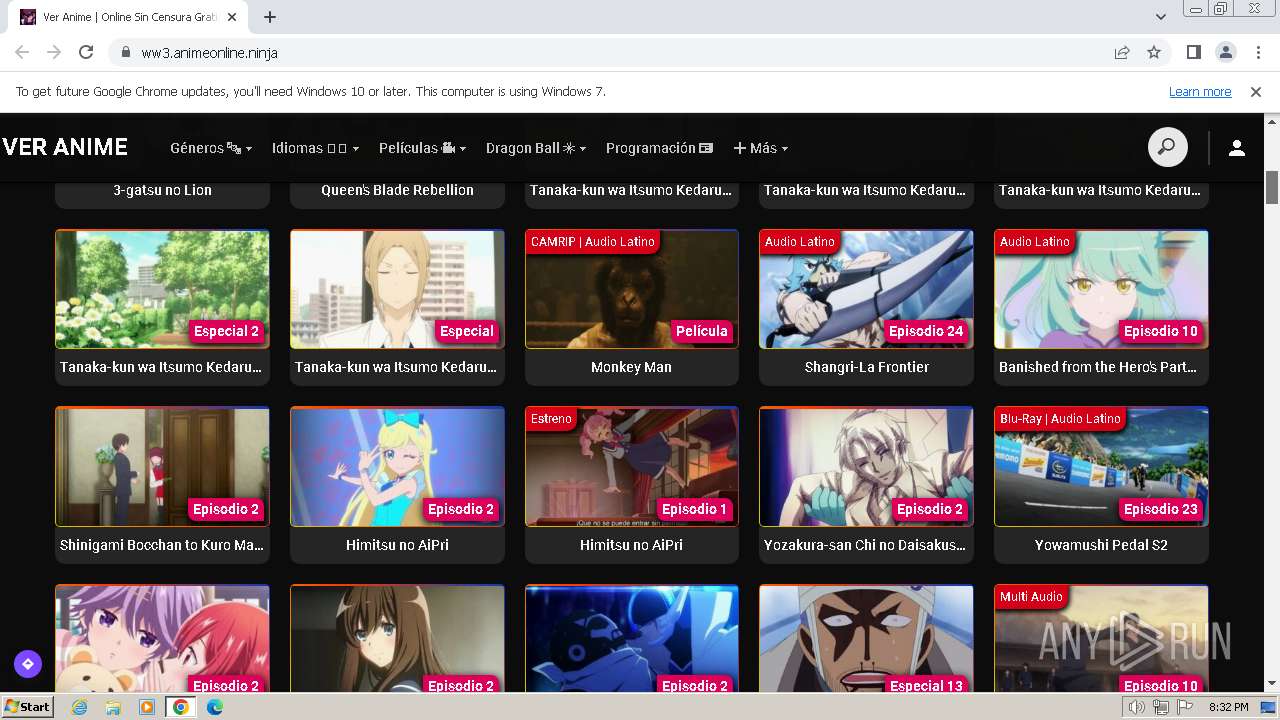Open Tanaka-kun Especial 2 thumbnail
Image resolution: width=1280 pixels, height=720 pixels.
point(162,289)
